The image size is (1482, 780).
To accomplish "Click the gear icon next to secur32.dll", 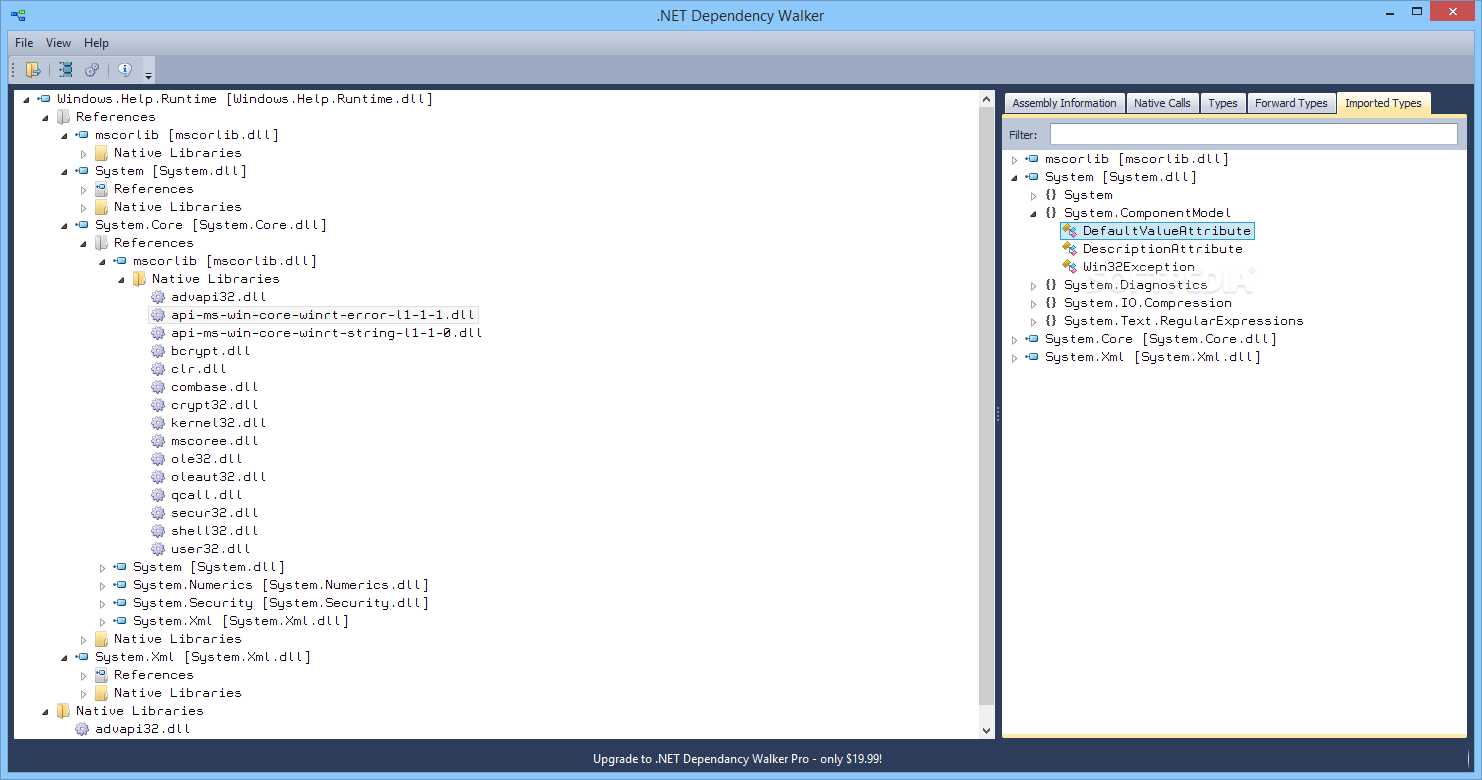I will pos(158,513).
